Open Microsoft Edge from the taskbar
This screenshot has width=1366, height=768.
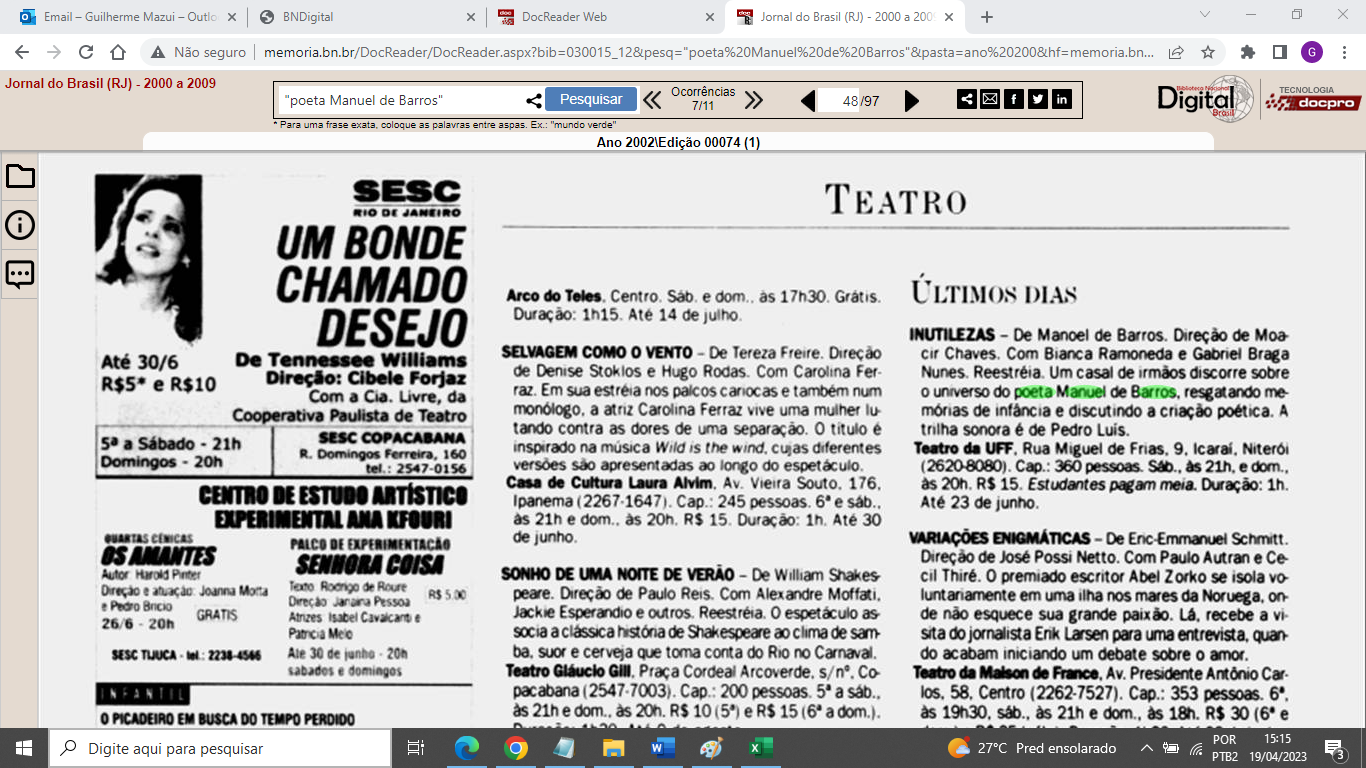(x=466, y=748)
